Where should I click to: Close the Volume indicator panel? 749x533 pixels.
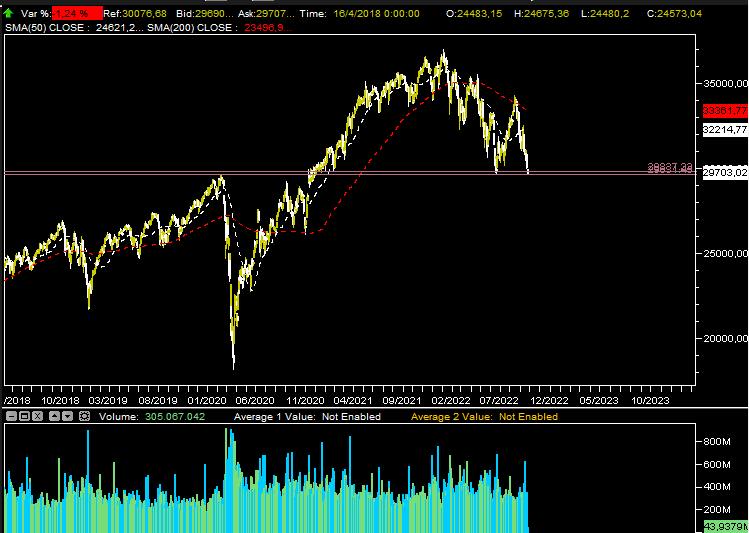coord(38,416)
